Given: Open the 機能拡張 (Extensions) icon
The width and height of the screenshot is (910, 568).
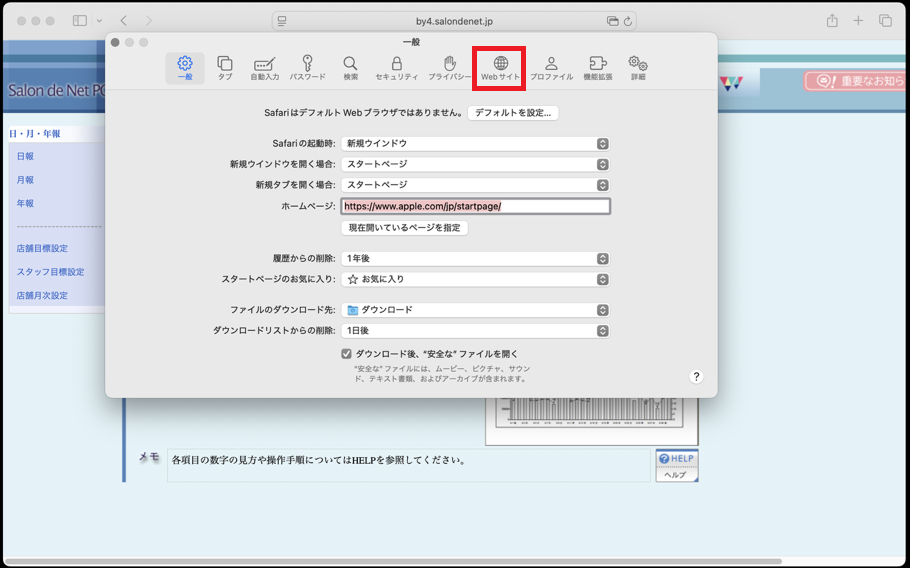Looking at the screenshot, I should (597, 67).
